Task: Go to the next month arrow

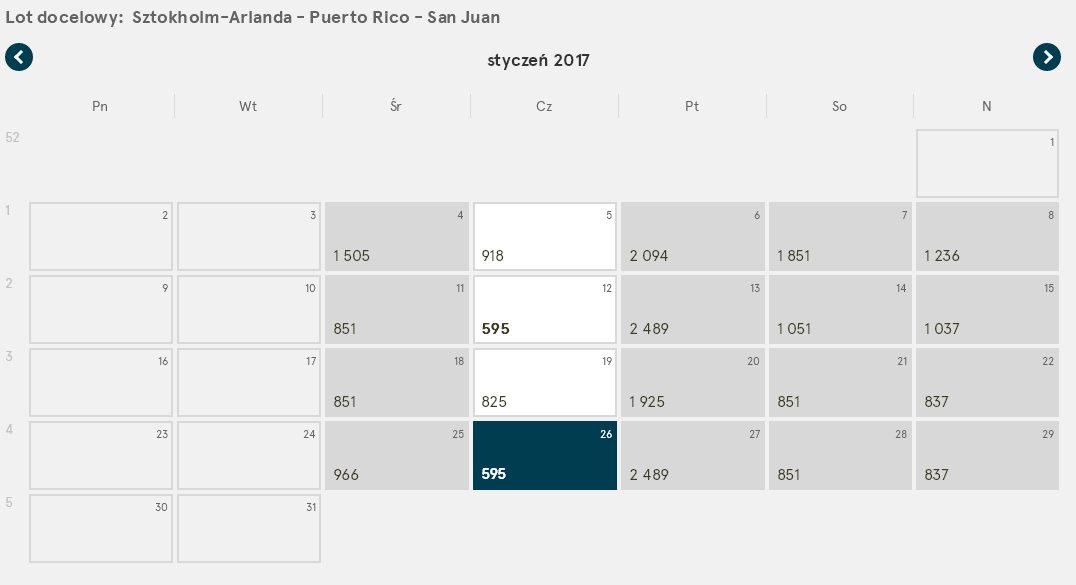Action: click(x=1046, y=57)
